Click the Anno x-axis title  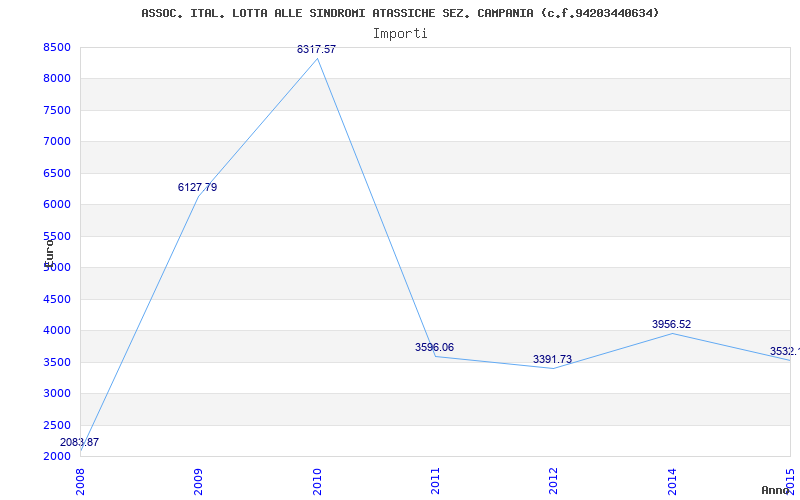[779, 490]
